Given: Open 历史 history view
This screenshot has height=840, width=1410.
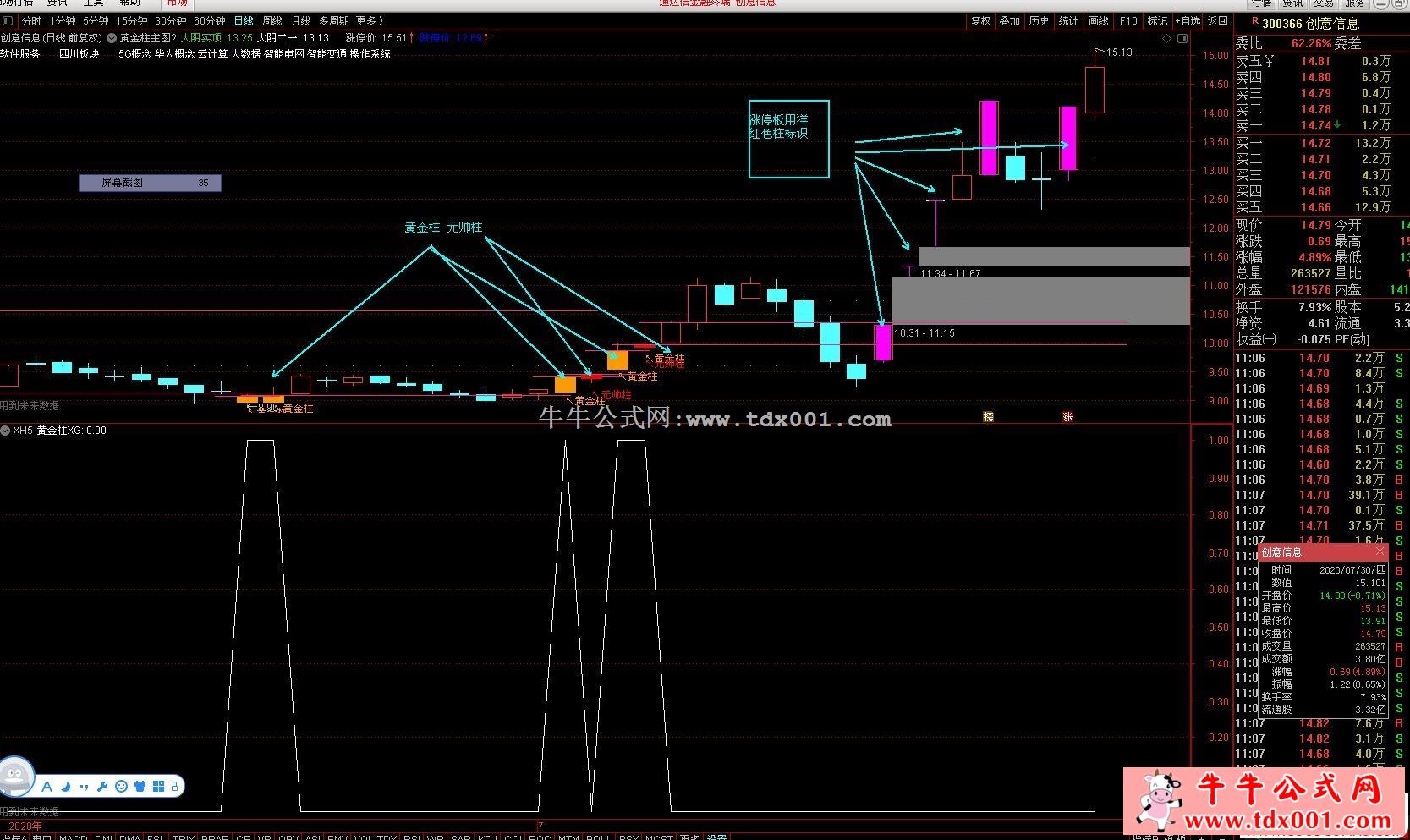Looking at the screenshot, I should (x=1040, y=21).
